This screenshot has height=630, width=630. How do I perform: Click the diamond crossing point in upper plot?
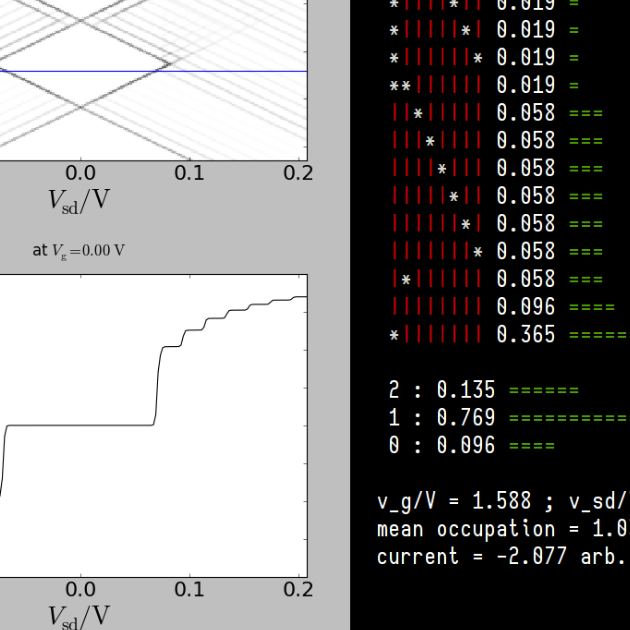pos(166,68)
